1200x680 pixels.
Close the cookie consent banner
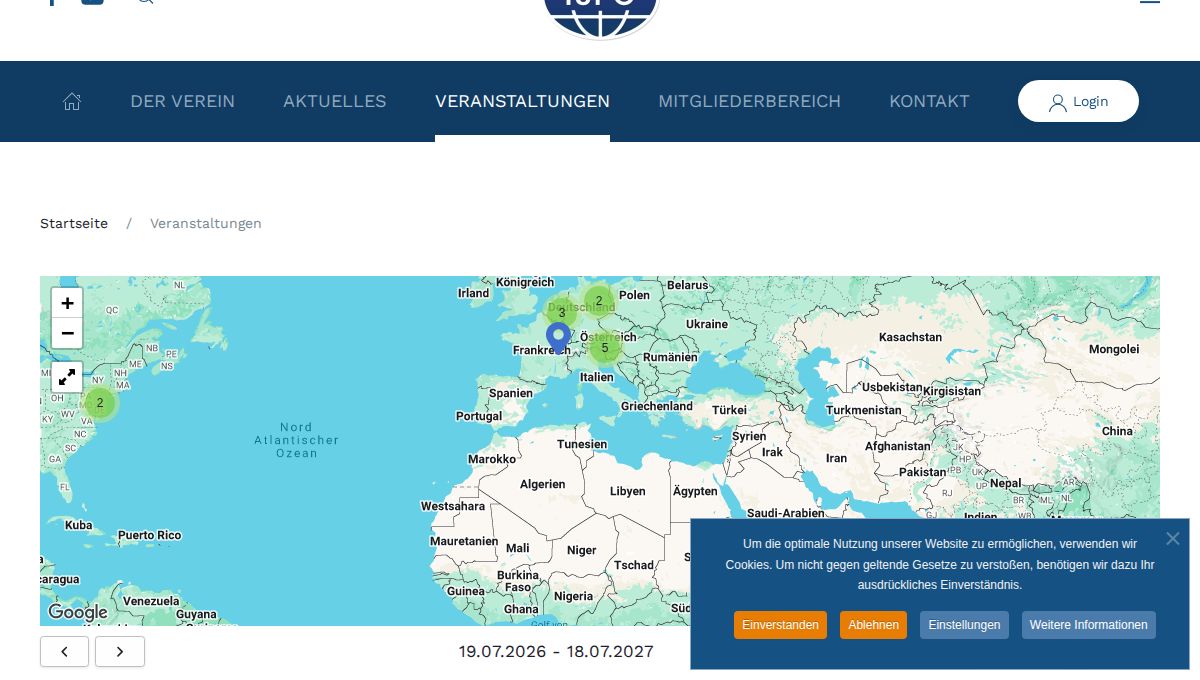click(1173, 538)
